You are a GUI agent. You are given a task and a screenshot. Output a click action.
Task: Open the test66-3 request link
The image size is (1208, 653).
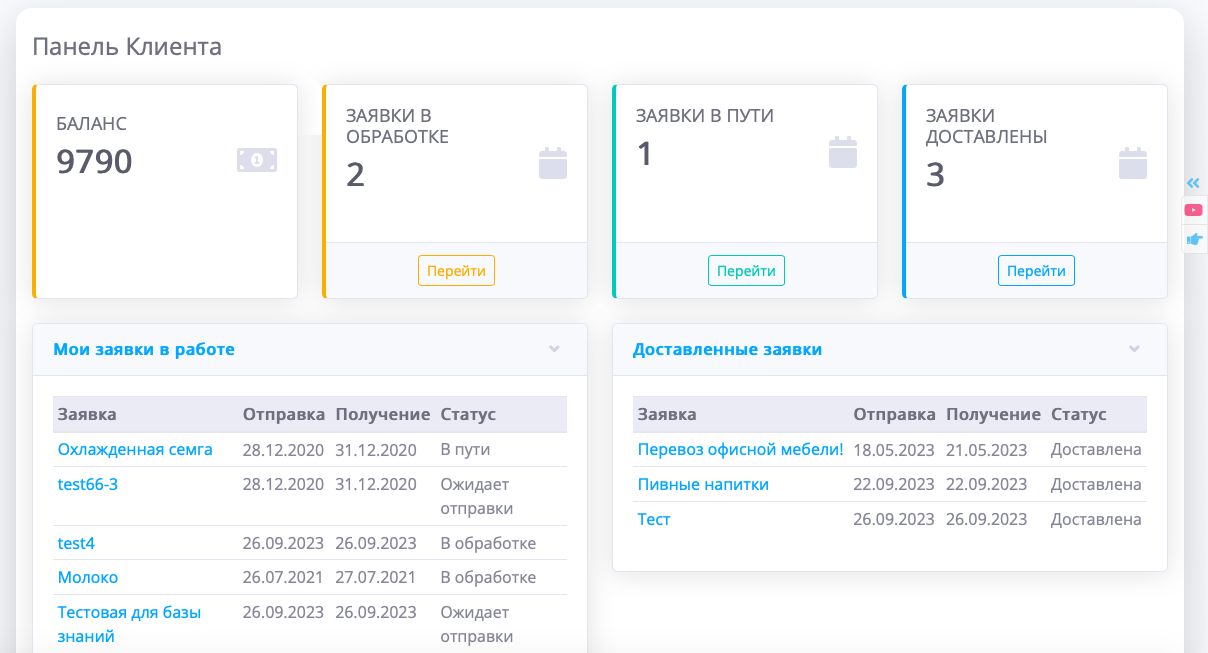click(88, 484)
